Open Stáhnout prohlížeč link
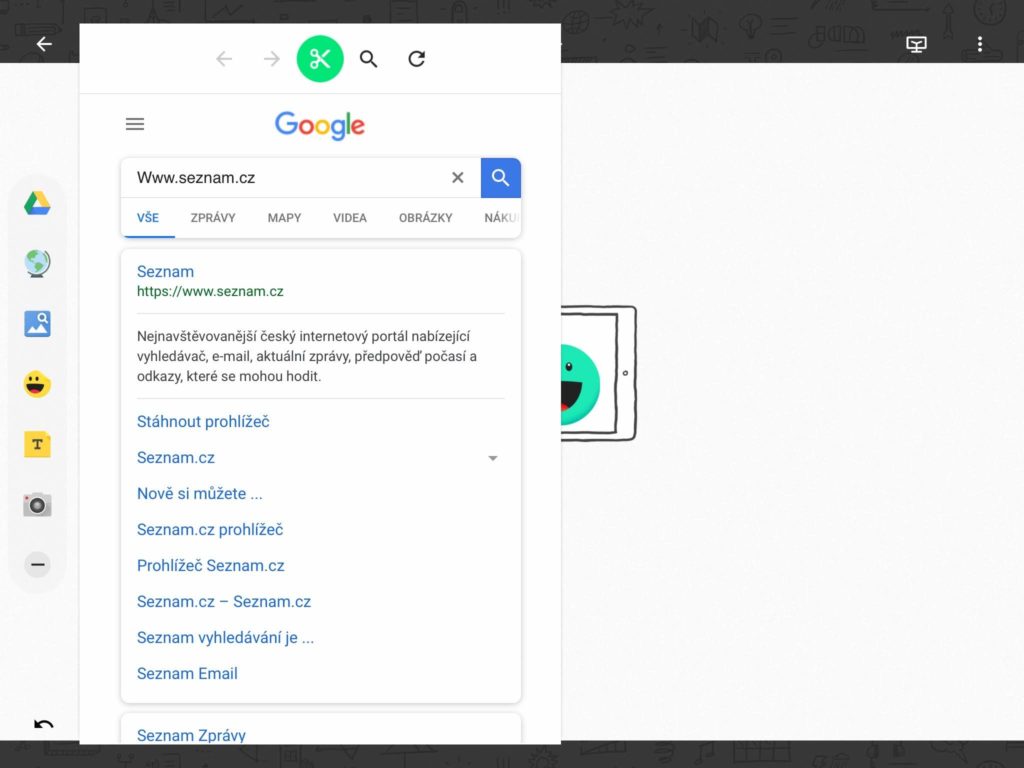 [x=203, y=422]
